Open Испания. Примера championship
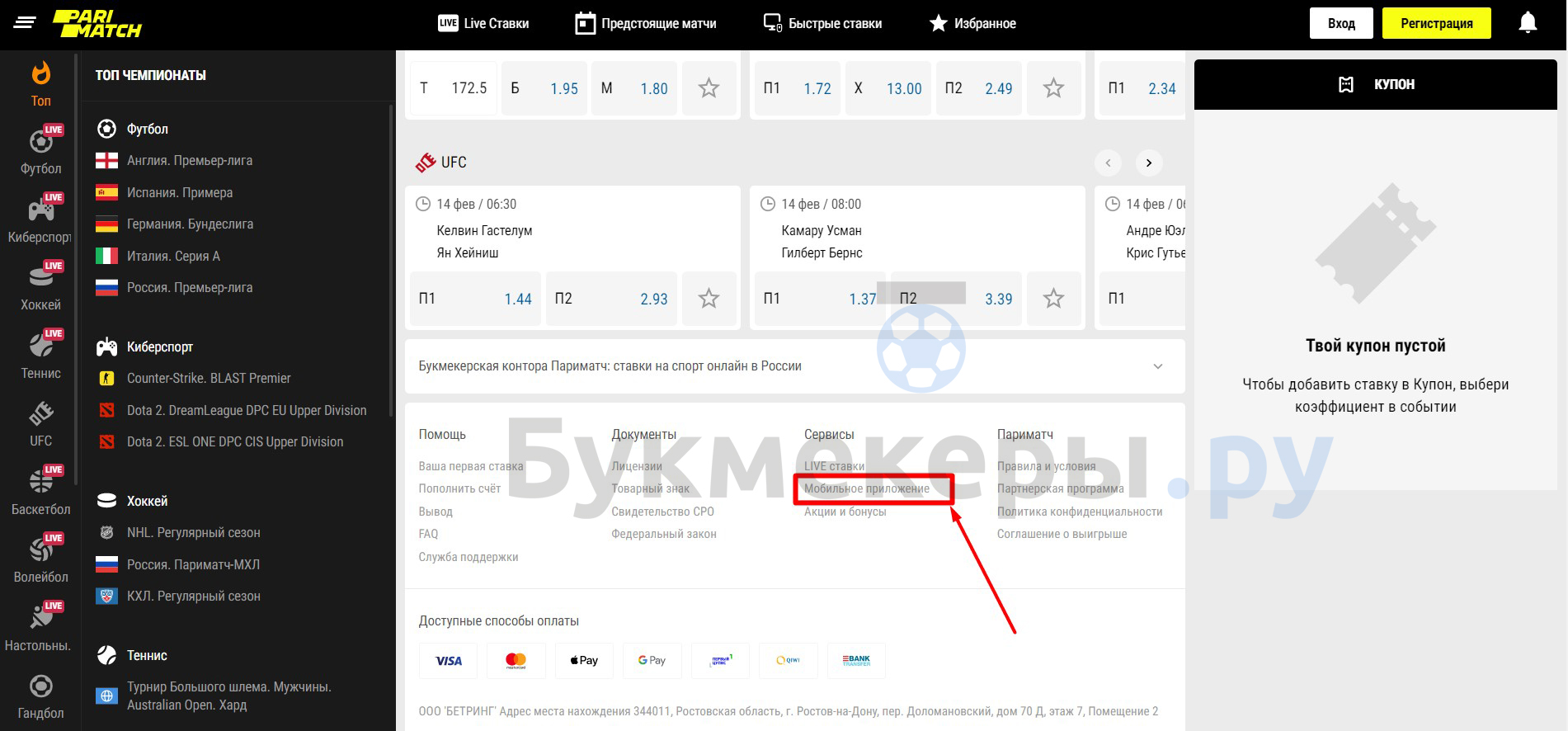 [x=179, y=192]
